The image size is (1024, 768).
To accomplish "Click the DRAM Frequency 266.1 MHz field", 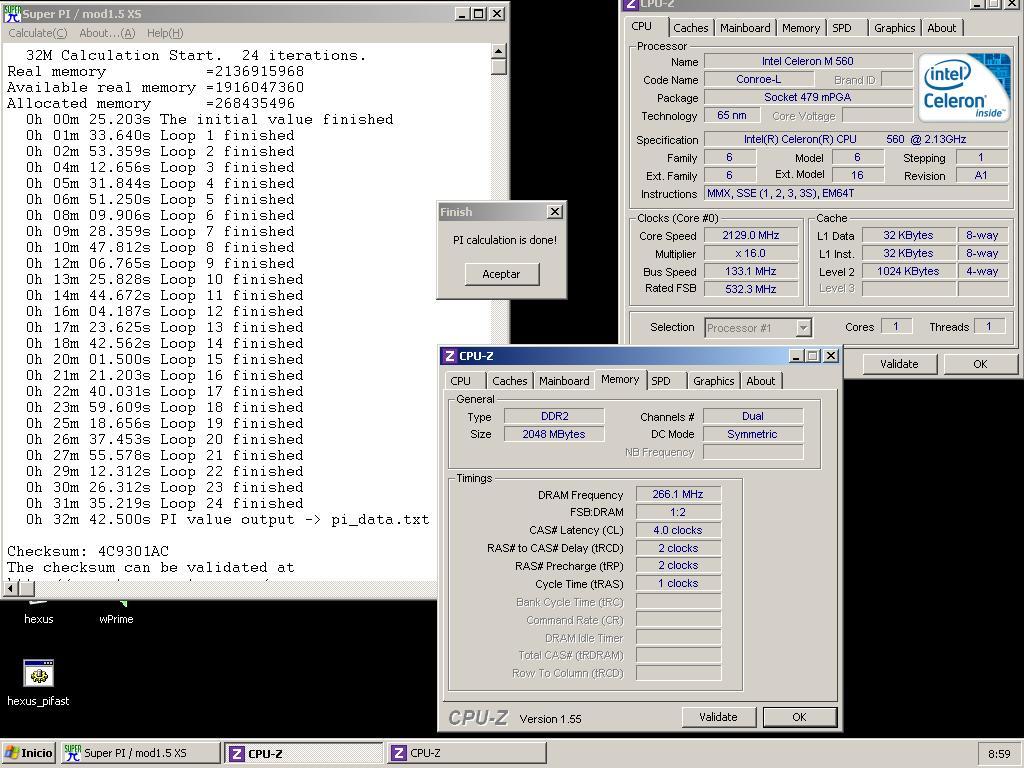I will coord(678,494).
